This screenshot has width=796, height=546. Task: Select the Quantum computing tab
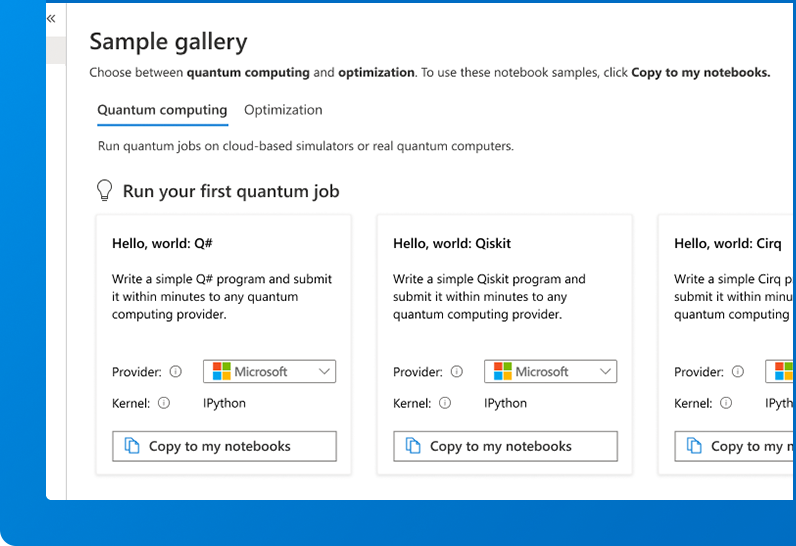(162, 110)
